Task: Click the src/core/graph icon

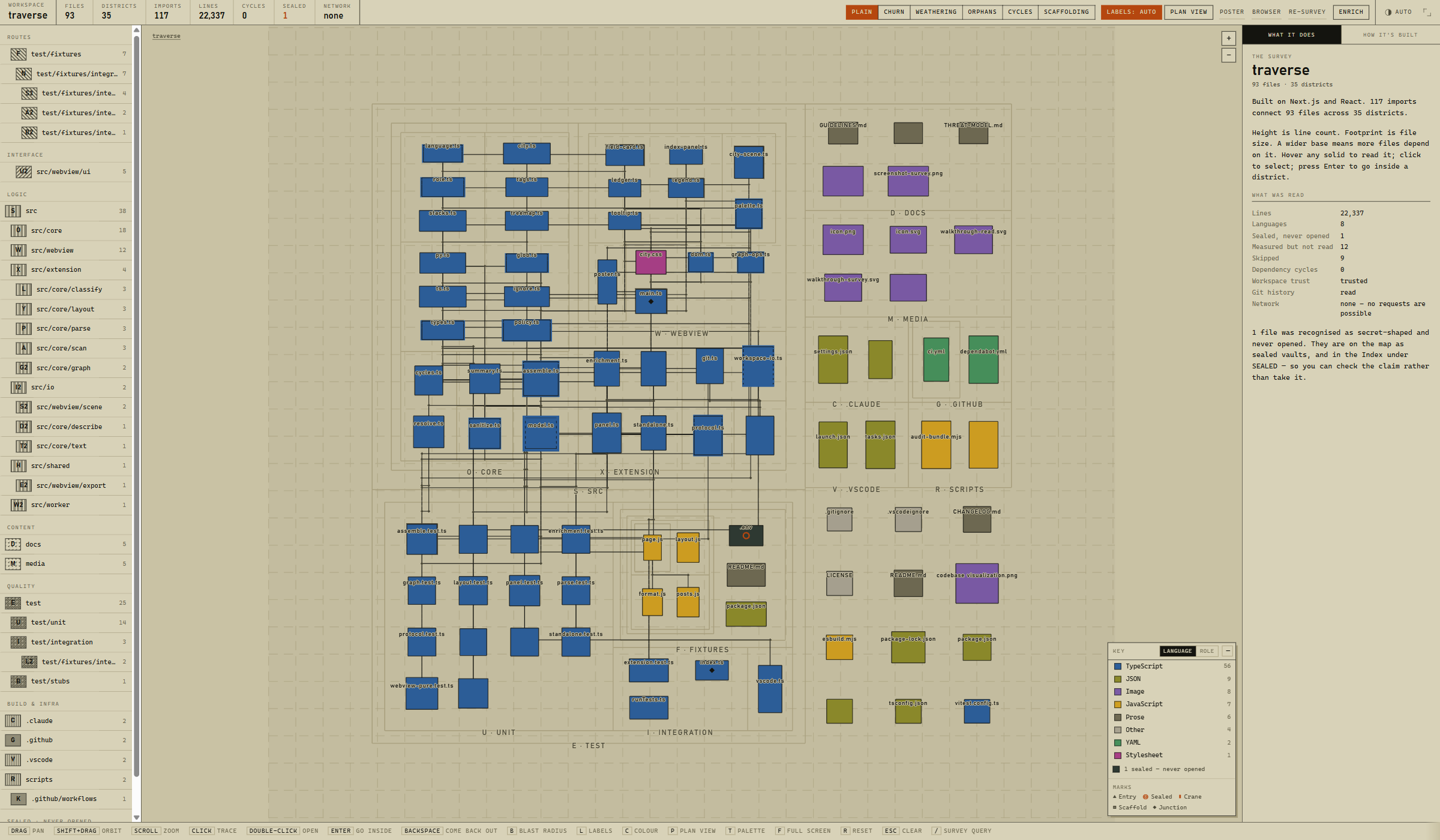Action: point(23,368)
